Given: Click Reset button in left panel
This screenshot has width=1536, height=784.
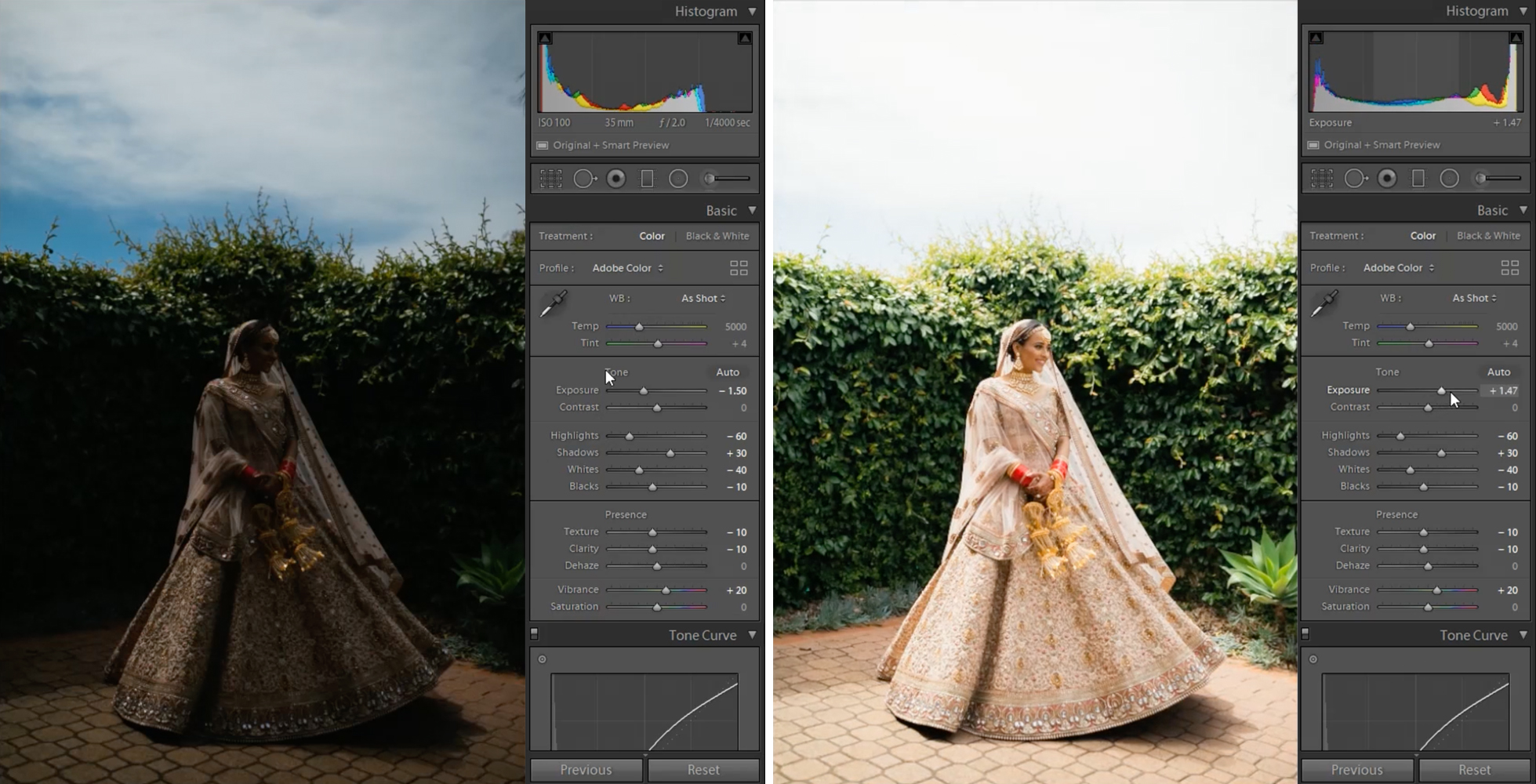Looking at the screenshot, I should pyautogui.click(x=703, y=770).
